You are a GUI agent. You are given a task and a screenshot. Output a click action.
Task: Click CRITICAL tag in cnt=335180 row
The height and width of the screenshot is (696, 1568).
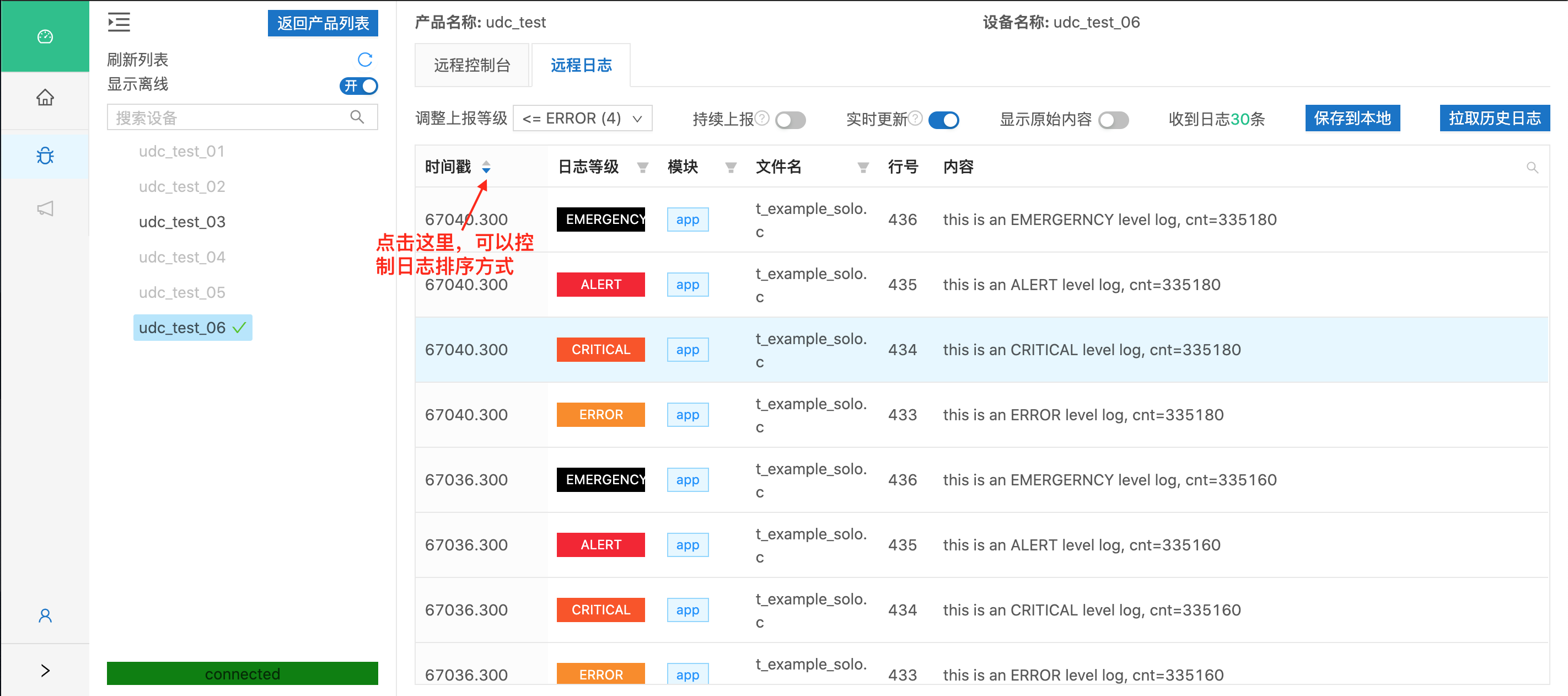(x=601, y=350)
